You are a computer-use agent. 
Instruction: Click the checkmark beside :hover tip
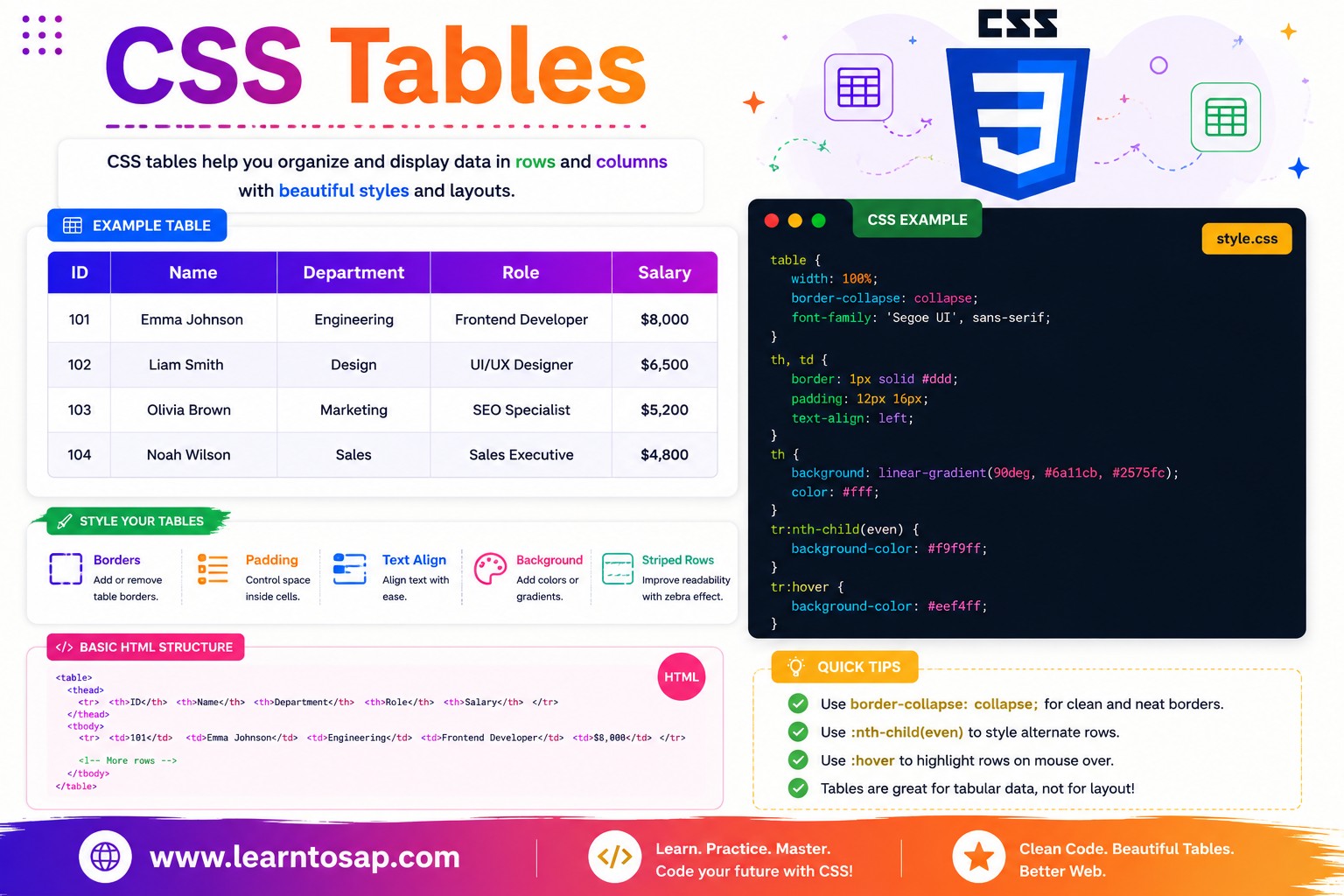[x=798, y=759]
